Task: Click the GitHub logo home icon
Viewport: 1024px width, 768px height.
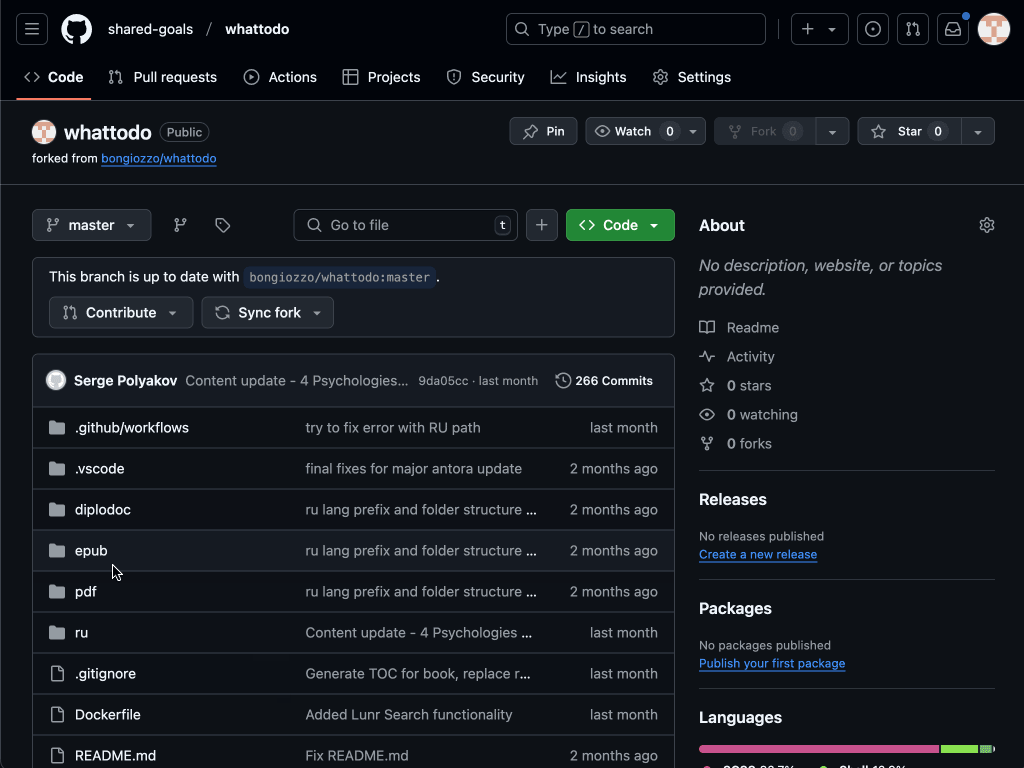Action: click(x=77, y=29)
